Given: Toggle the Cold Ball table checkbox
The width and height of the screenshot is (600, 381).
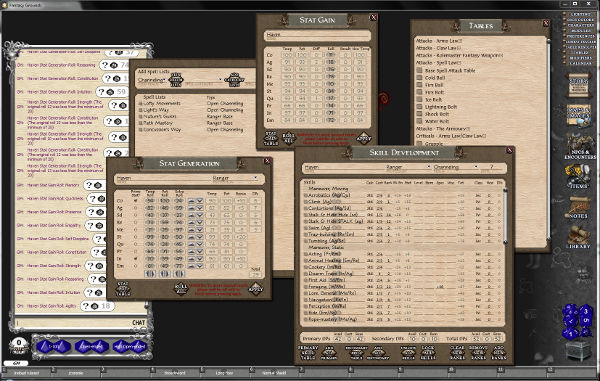Looking at the screenshot, I should click(x=419, y=78).
